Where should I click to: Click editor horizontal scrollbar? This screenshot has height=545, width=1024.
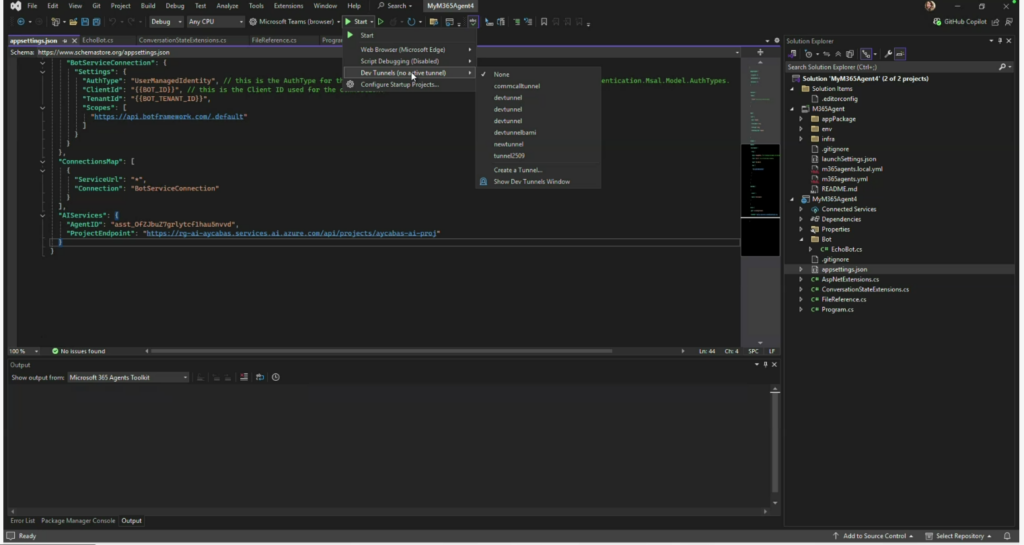pyautogui.click(x=382, y=351)
